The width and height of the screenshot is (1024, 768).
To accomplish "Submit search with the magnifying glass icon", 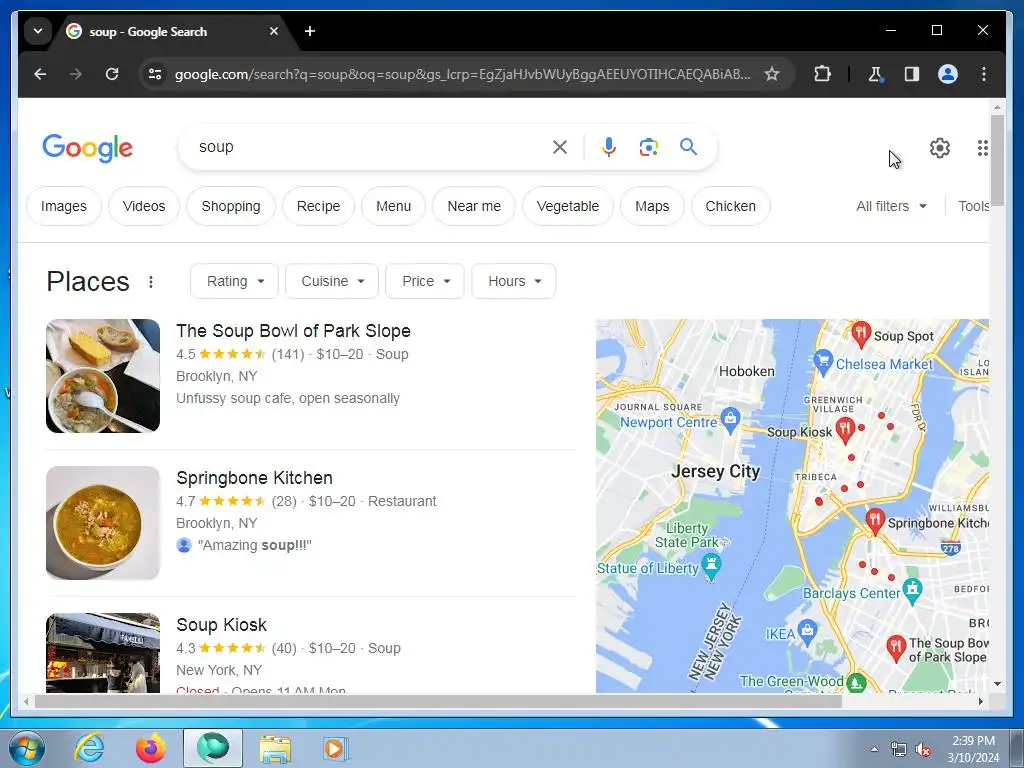I will [x=688, y=146].
